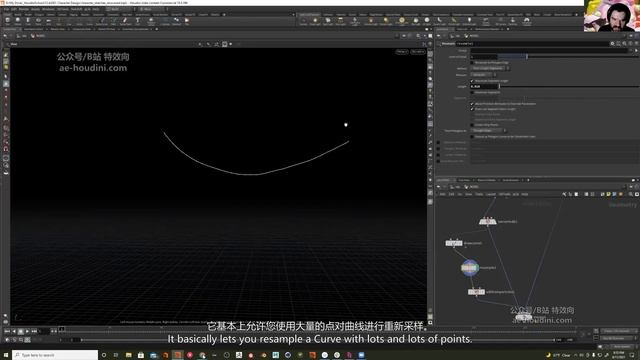Image resolution: width=640 pixels, height=360 pixels.
Task: Select the highlighted resample node
Action: tap(470, 268)
